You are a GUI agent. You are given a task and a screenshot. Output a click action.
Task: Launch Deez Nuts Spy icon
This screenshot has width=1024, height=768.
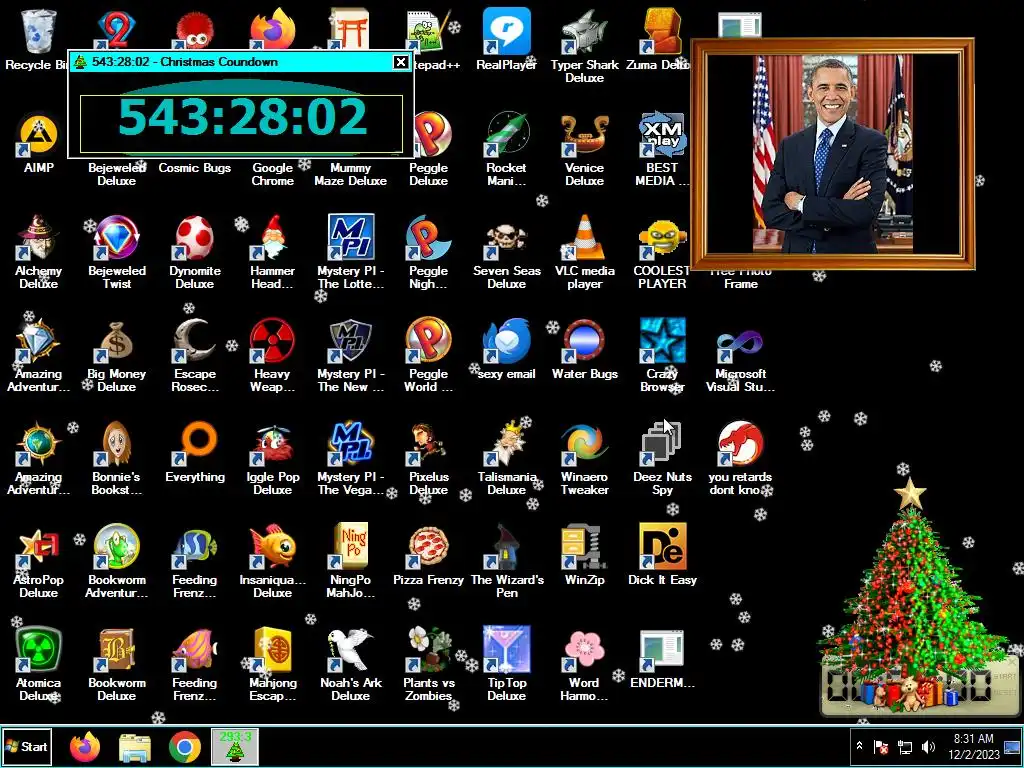click(662, 444)
